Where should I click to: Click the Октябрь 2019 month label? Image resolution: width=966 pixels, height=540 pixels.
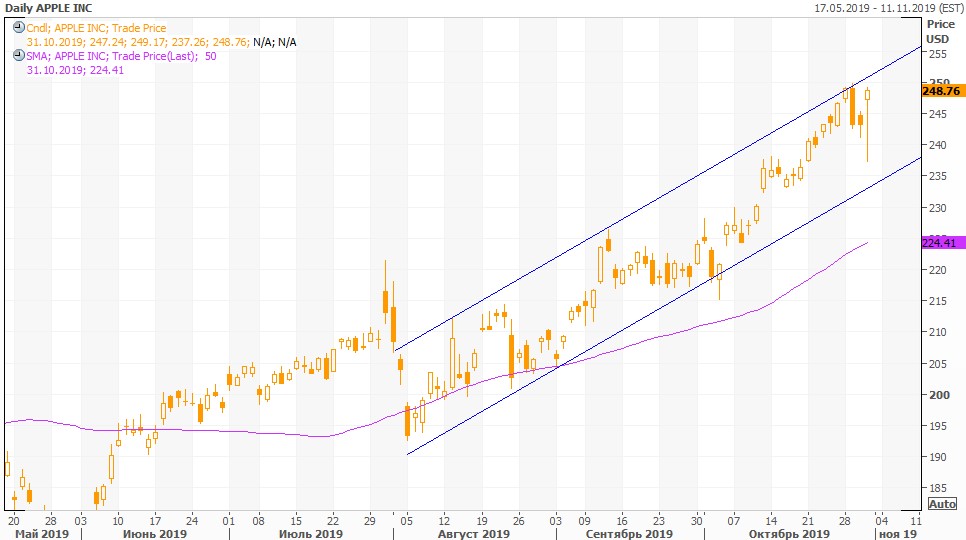point(791,534)
